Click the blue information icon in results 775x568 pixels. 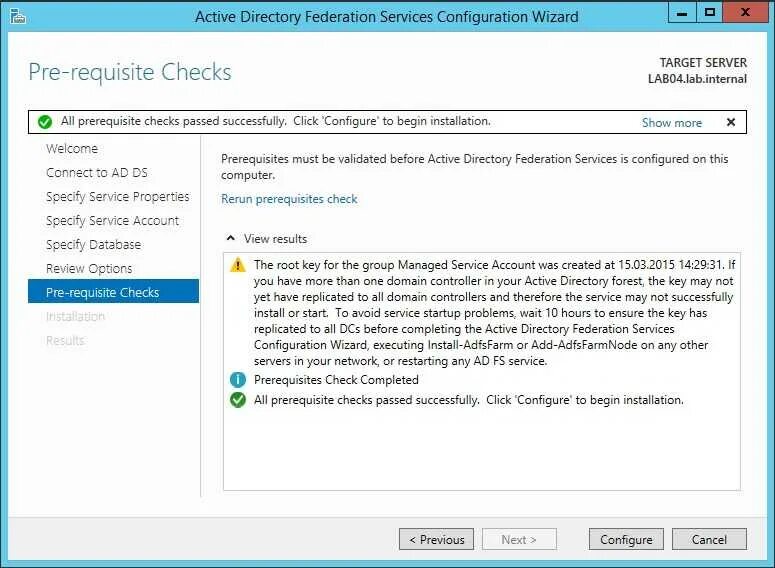coord(237,380)
